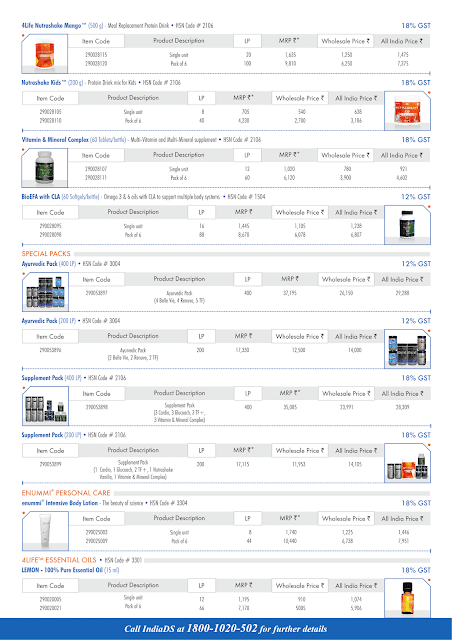Click the '4Life Nutrashake Mango' product title
Viewport: 452px width, 640px height.
(54, 26)
